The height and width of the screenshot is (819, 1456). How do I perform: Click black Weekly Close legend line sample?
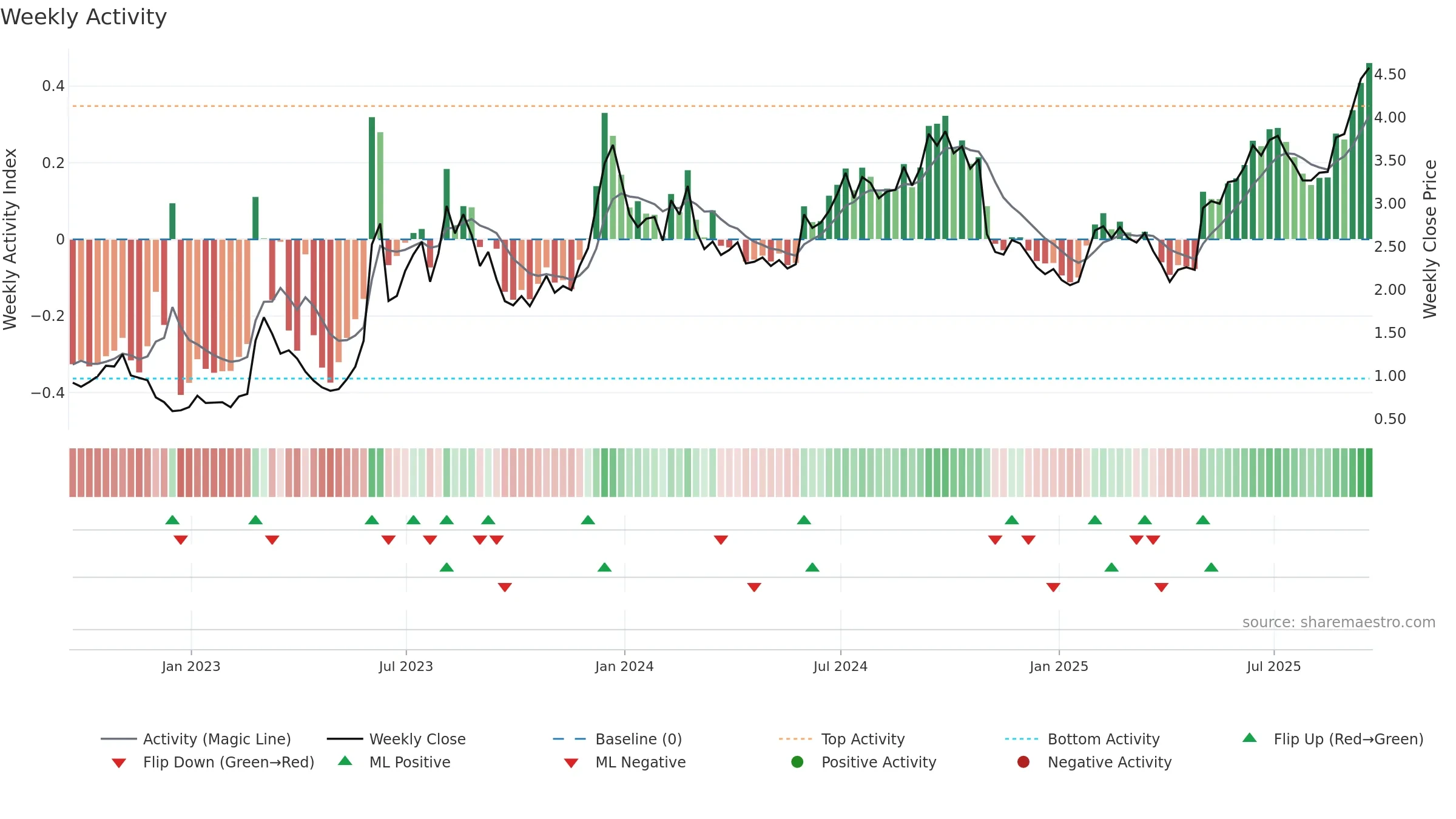click(x=345, y=739)
